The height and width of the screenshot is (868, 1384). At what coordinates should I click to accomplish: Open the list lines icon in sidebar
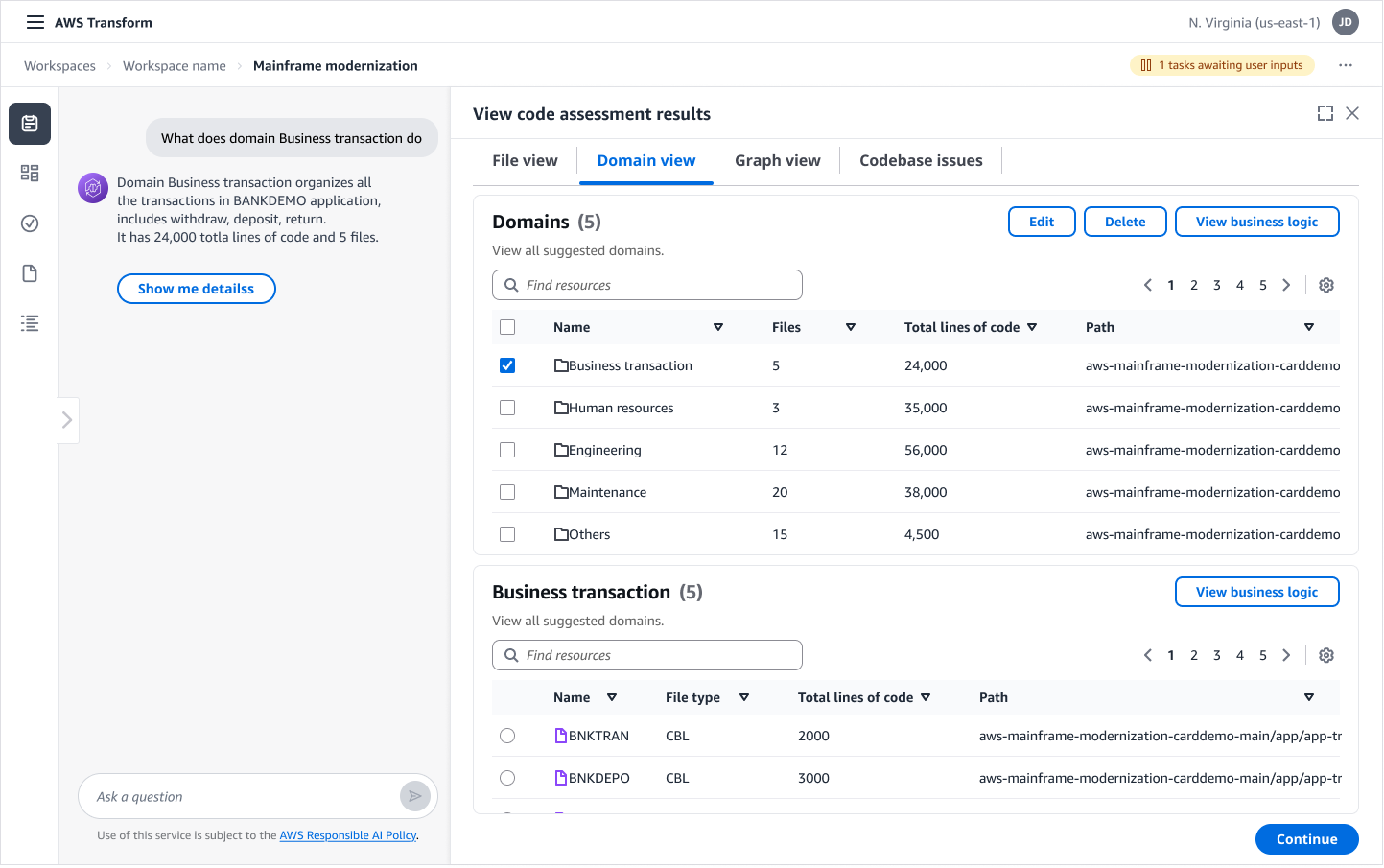click(x=30, y=323)
